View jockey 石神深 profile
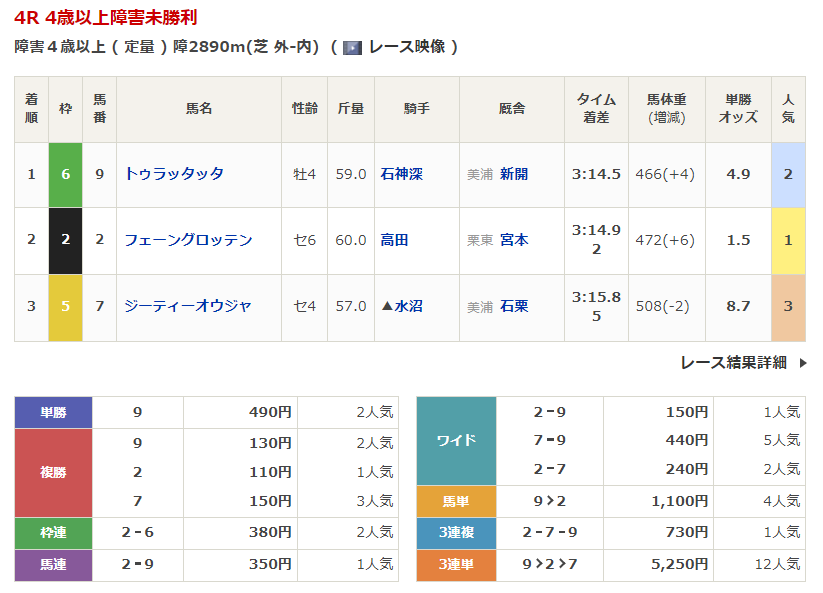 (x=402, y=174)
